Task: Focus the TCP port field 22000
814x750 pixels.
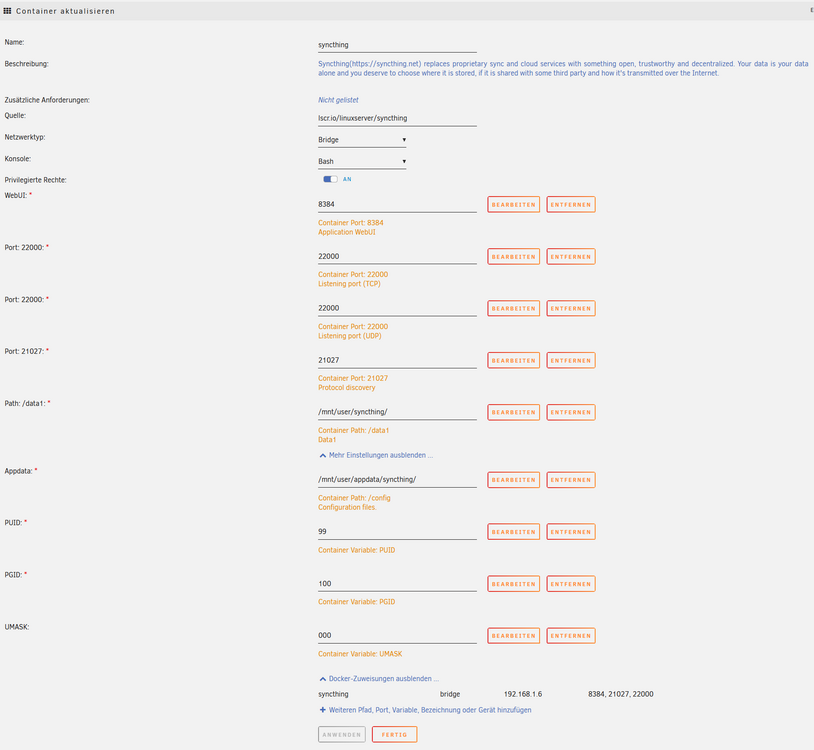Action: (x=397, y=256)
